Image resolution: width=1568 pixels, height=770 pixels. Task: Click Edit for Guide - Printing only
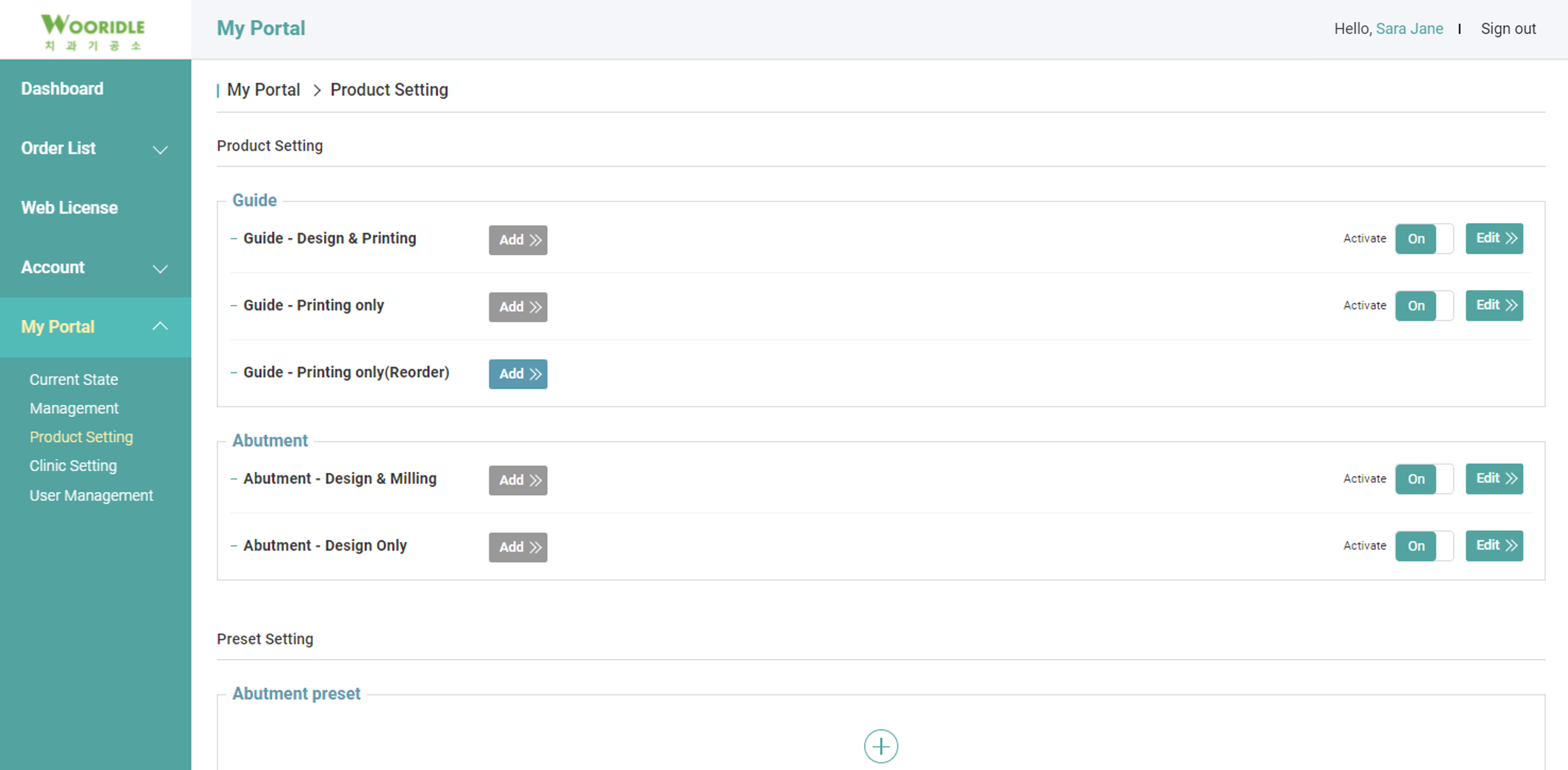coord(1493,305)
